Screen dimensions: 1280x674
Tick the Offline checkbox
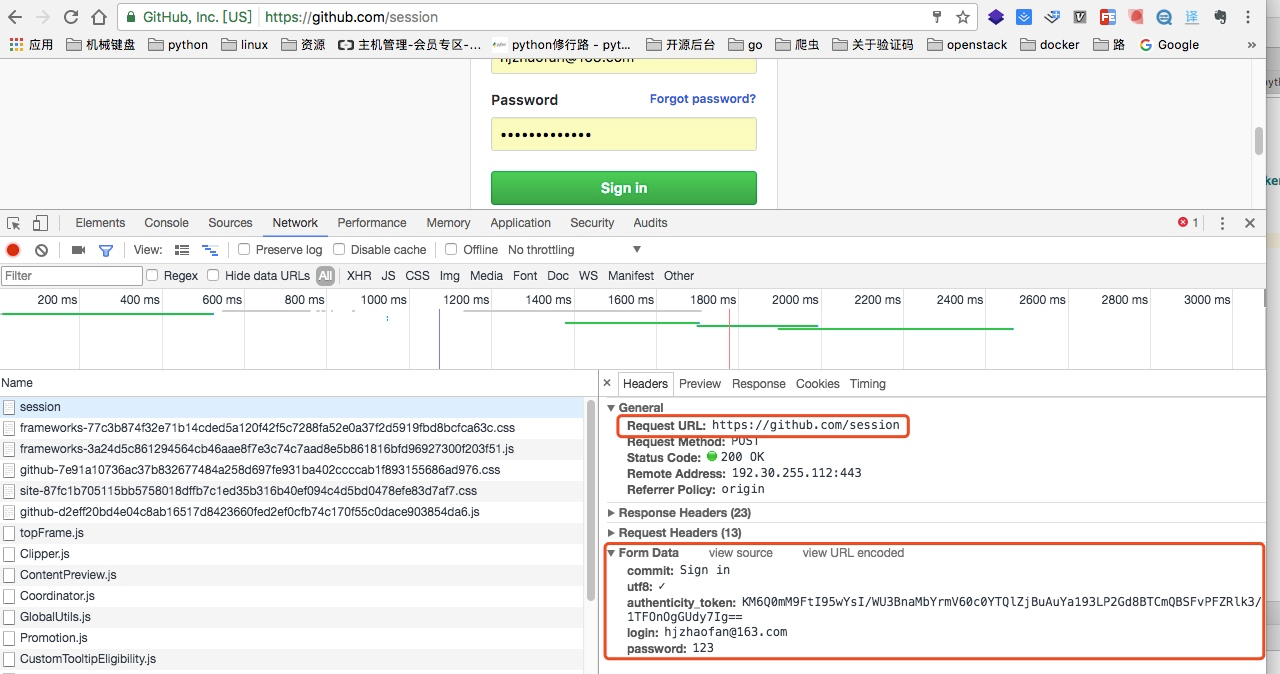pos(451,250)
